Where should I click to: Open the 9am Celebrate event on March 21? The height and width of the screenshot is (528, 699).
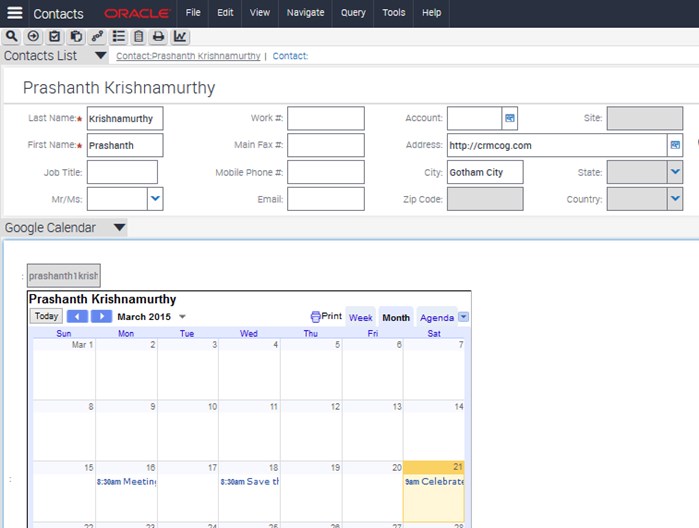(x=434, y=482)
